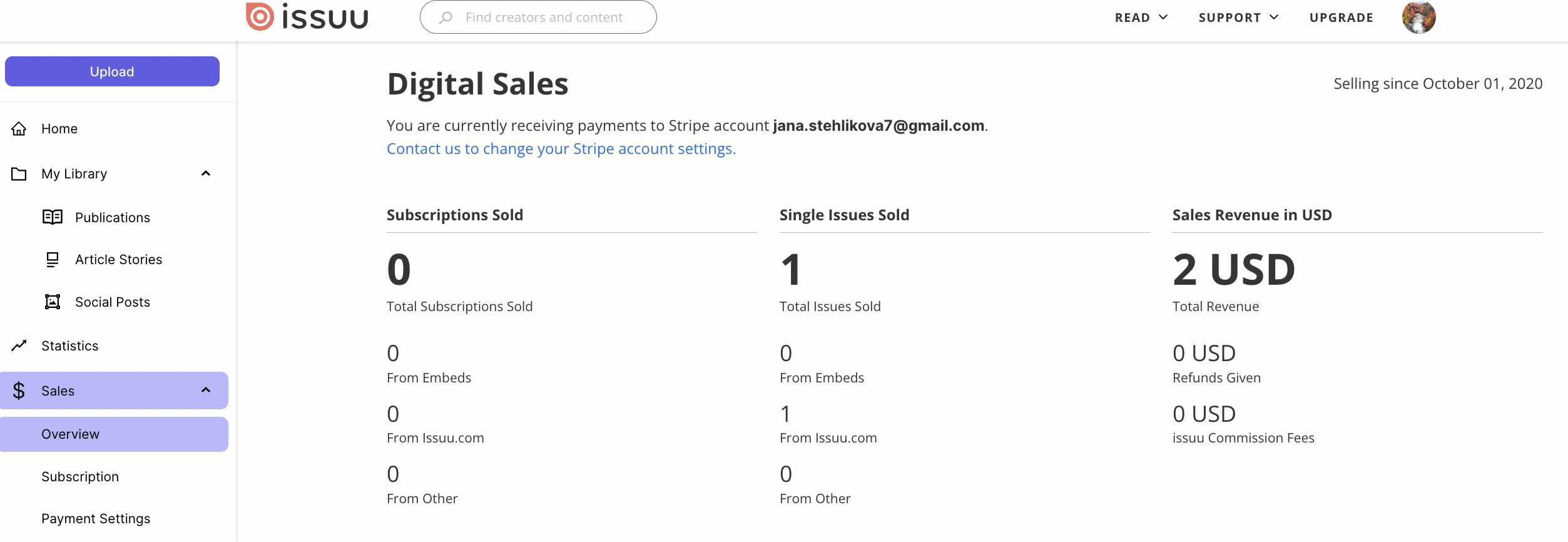This screenshot has width=1568, height=542.
Task: Click From Embeds under Subscriptions Sold
Action: (429, 378)
